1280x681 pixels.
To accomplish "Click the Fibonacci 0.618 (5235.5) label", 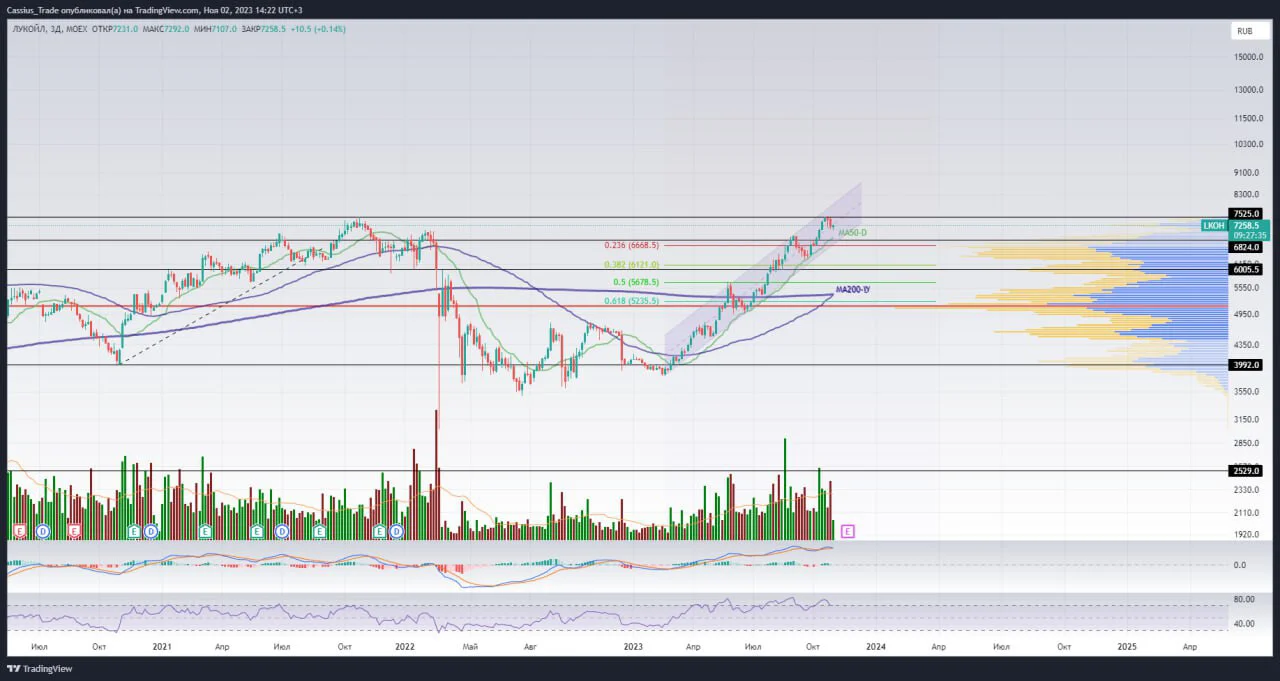I will coord(631,301).
